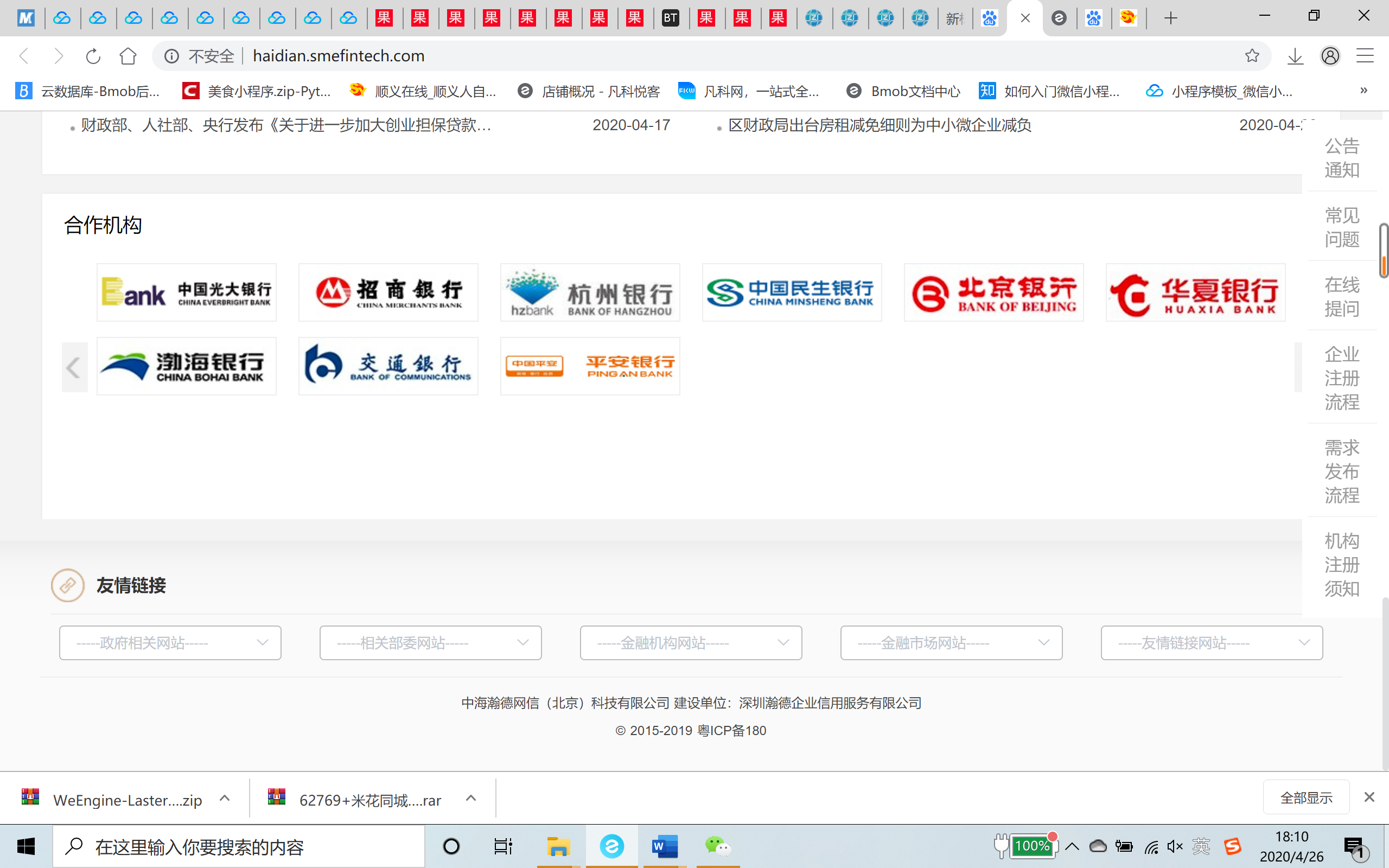Open WeChat from the taskbar
This screenshot has height=868, width=1389.
(717, 847)
